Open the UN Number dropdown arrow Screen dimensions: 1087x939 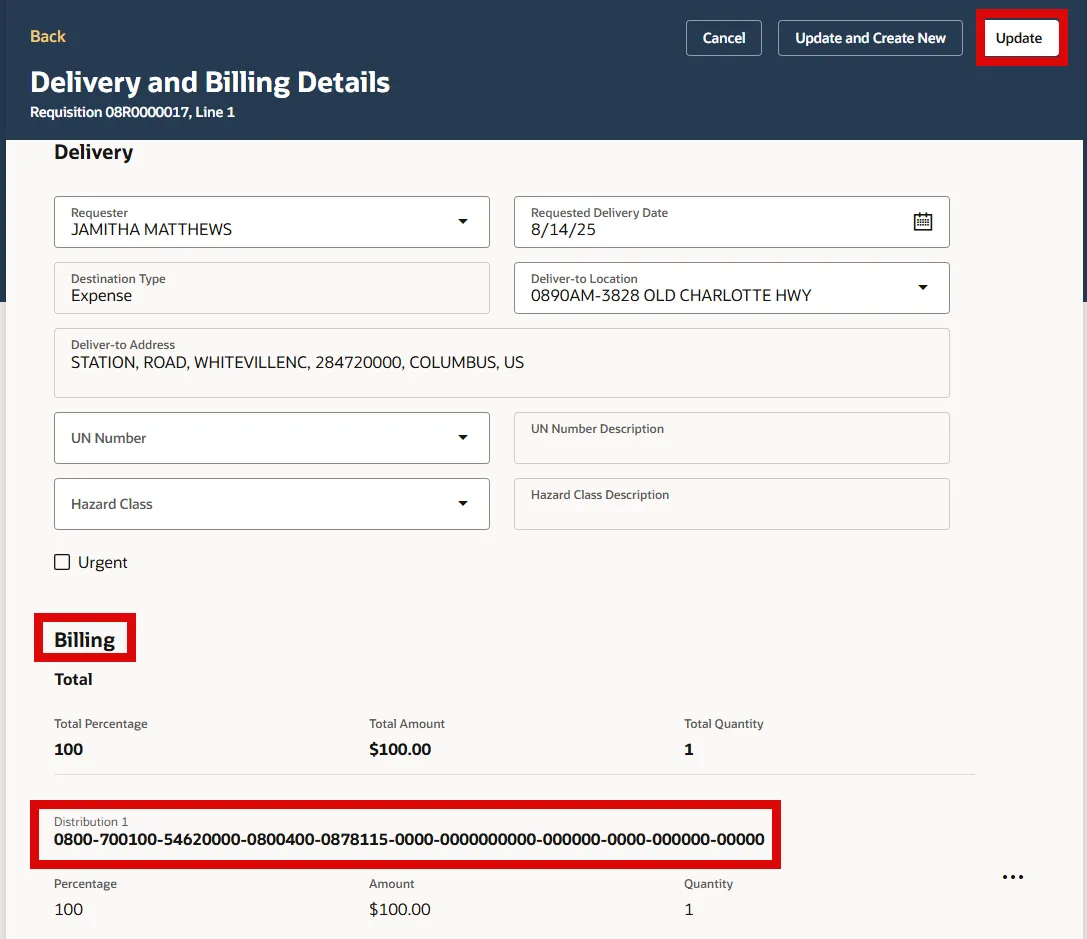tap(462, 438)
